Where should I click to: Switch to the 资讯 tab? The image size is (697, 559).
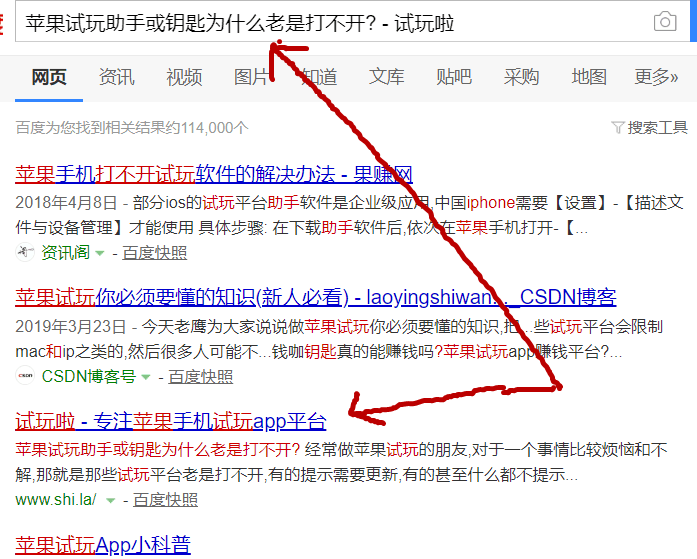click(116, 77)
